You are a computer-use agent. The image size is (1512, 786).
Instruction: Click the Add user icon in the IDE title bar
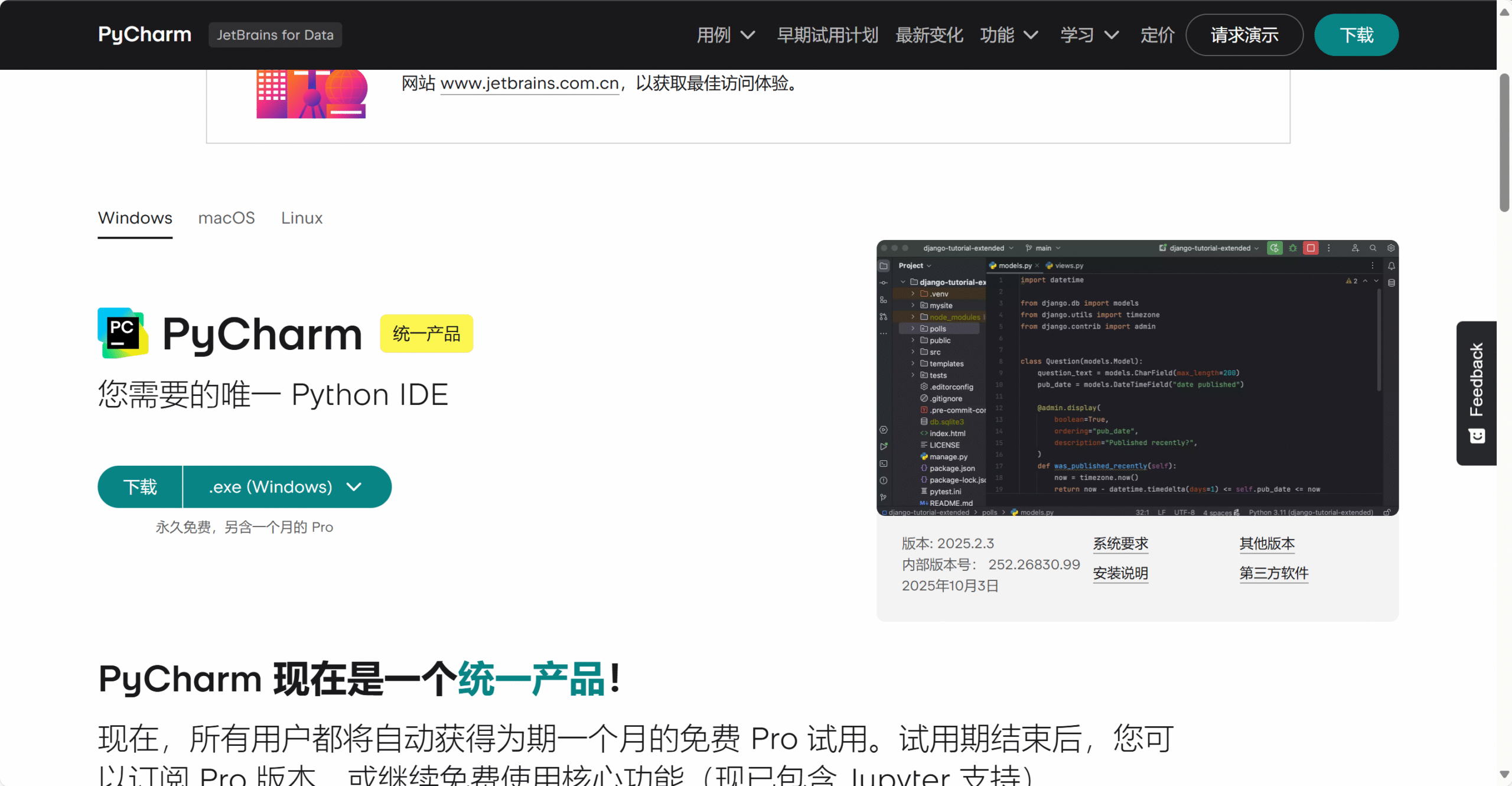1356,248
